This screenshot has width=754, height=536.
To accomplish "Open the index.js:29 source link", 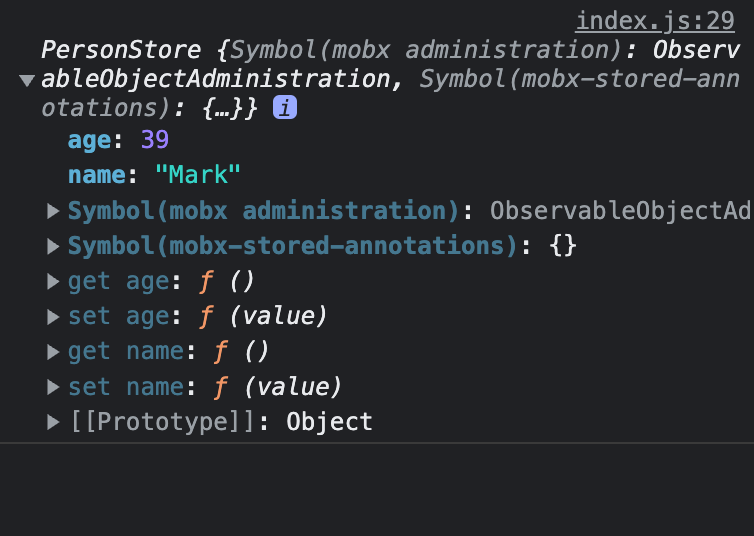I will (x=655, y=21).
